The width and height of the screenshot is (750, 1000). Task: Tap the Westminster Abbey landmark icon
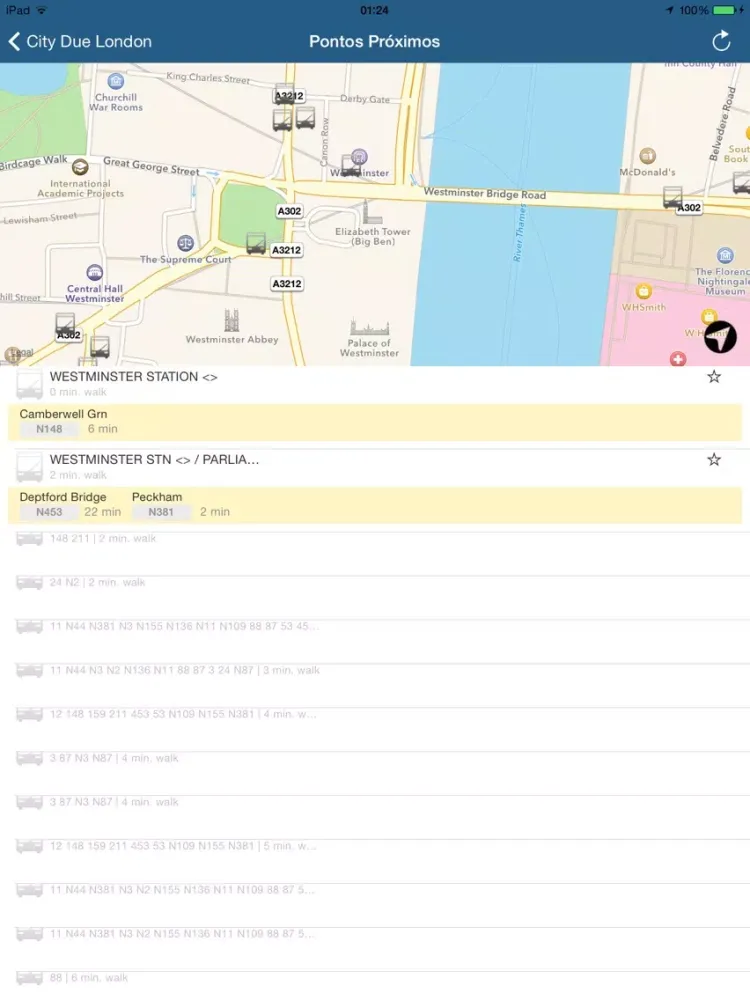tap(232, 321)
